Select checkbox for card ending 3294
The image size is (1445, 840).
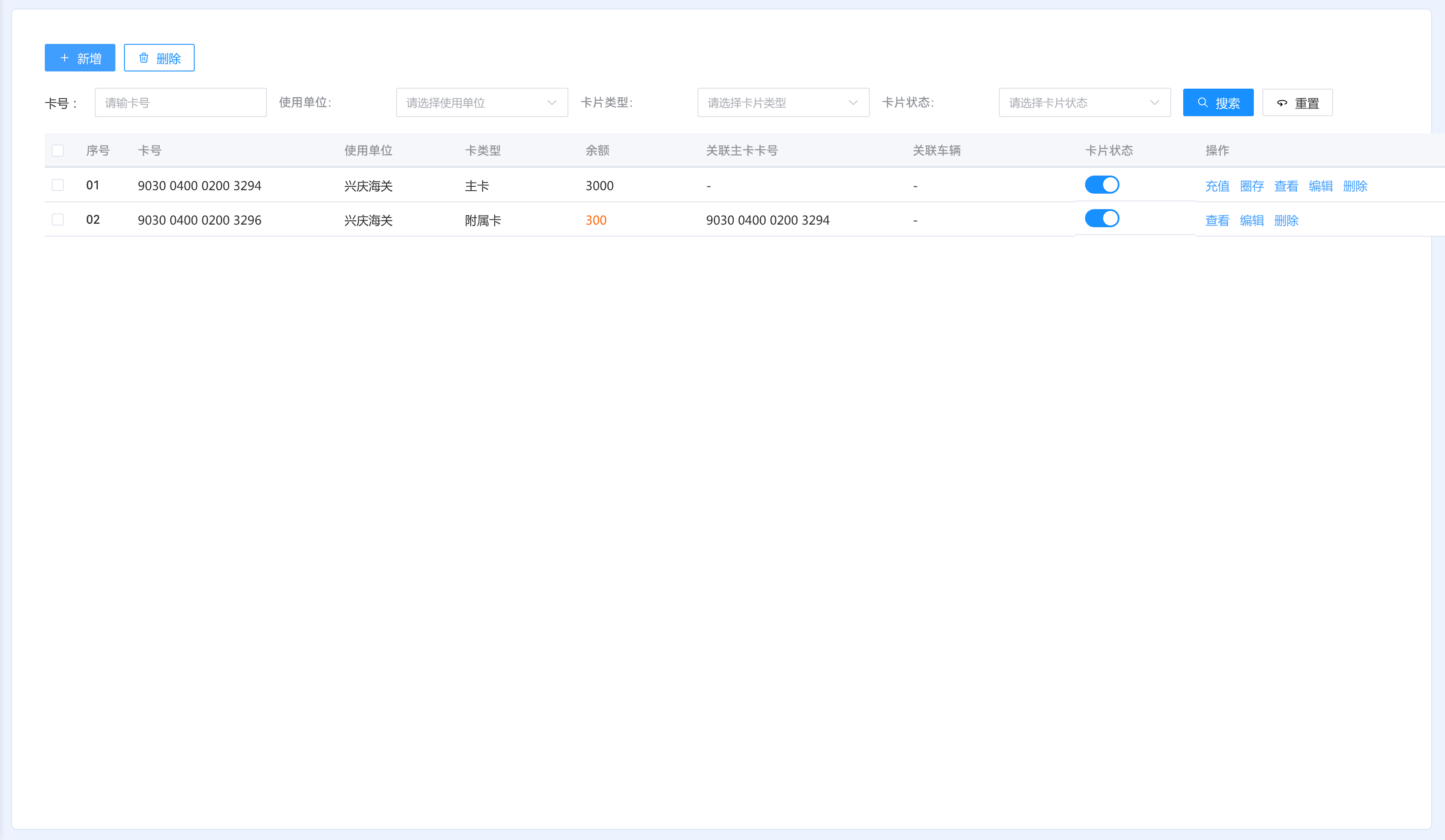tap(58, 185)
